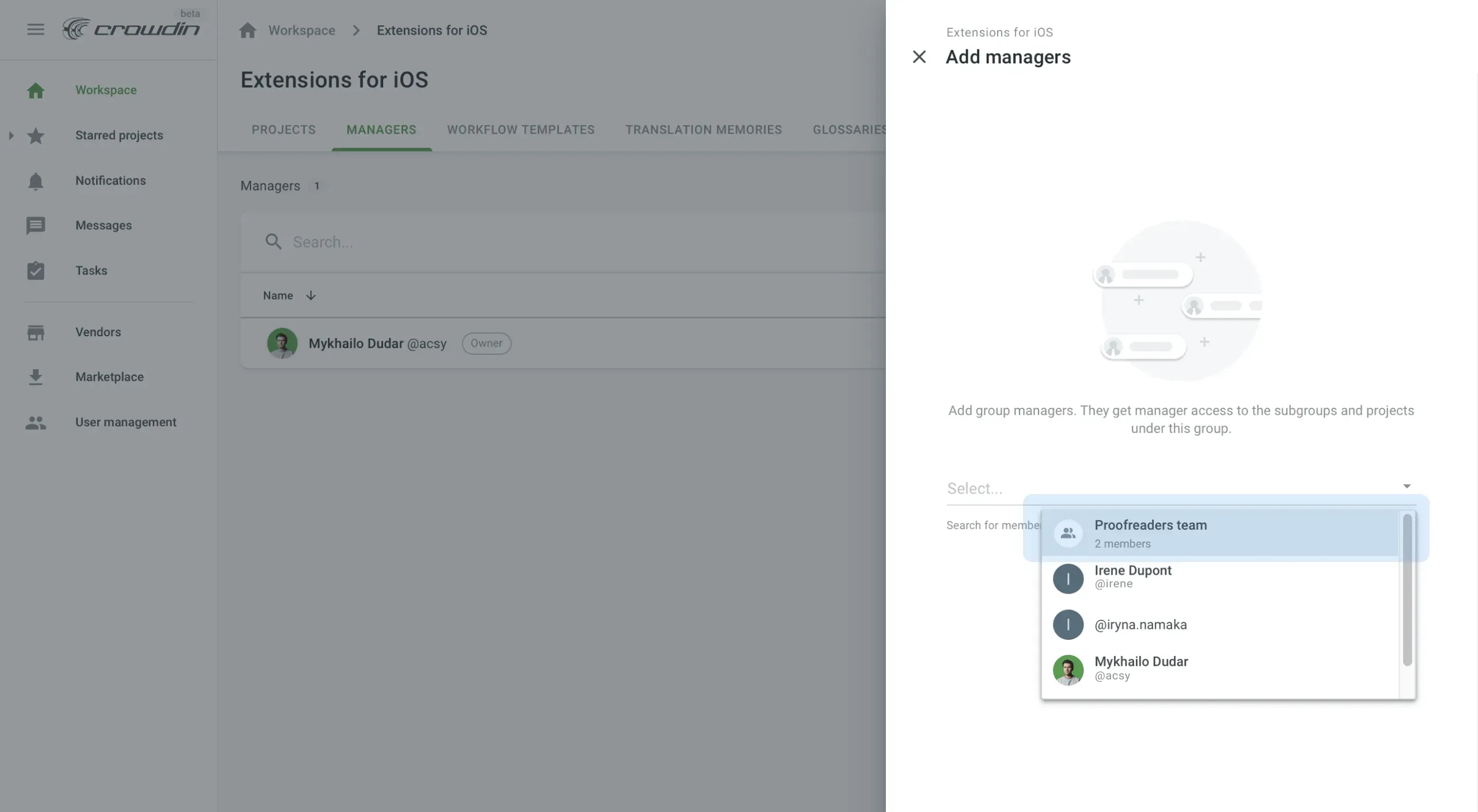
Task: Open User management people icon
Action: [35, 423]
